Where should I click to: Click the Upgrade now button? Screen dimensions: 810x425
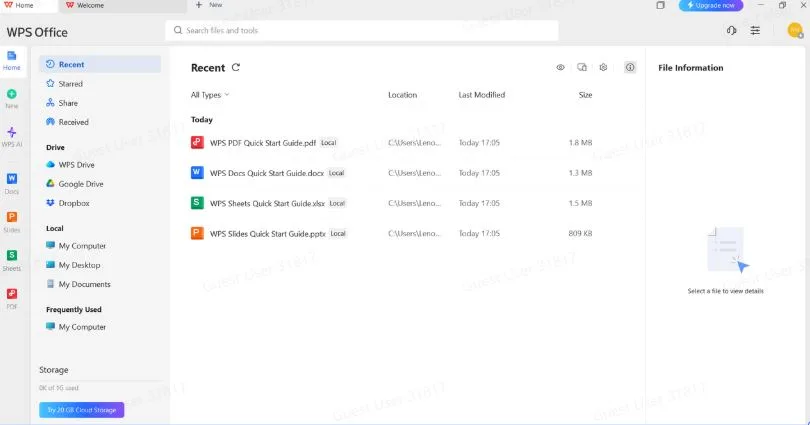click(x=711, y=5)
